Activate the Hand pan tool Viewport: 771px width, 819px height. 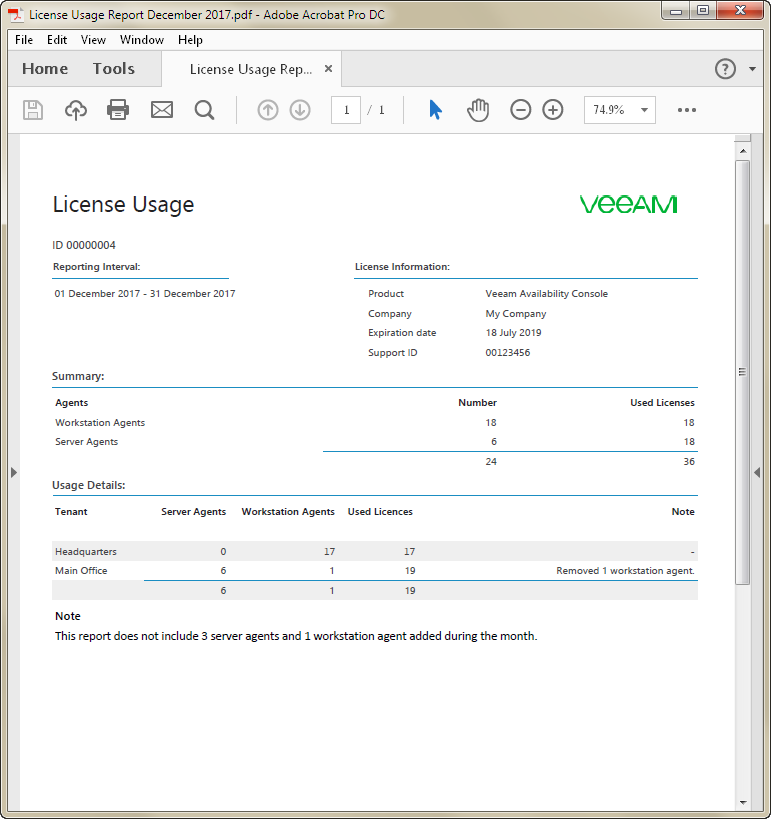(x=478, y=110)
